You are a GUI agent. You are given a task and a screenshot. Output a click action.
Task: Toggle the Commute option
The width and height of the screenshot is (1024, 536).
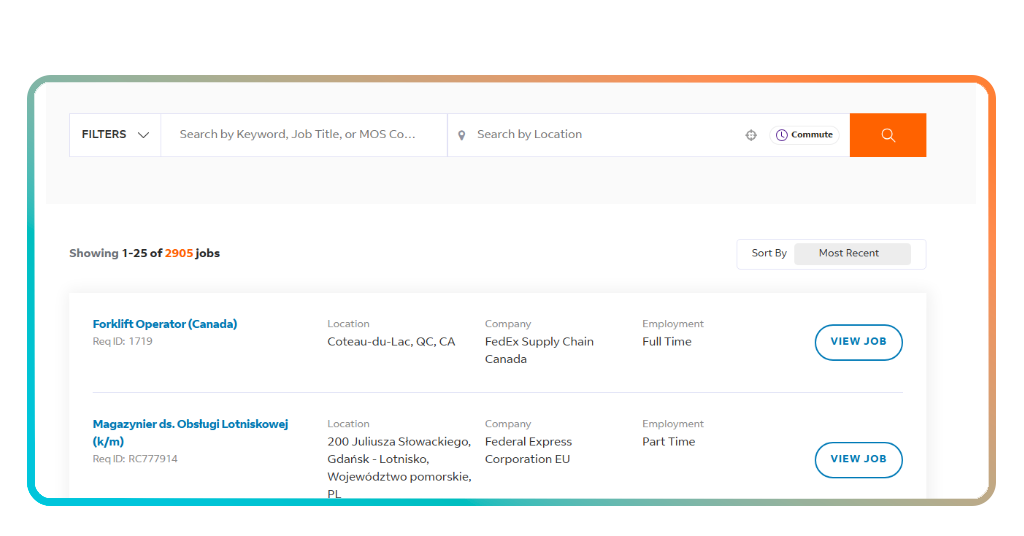tap(805, 134)
